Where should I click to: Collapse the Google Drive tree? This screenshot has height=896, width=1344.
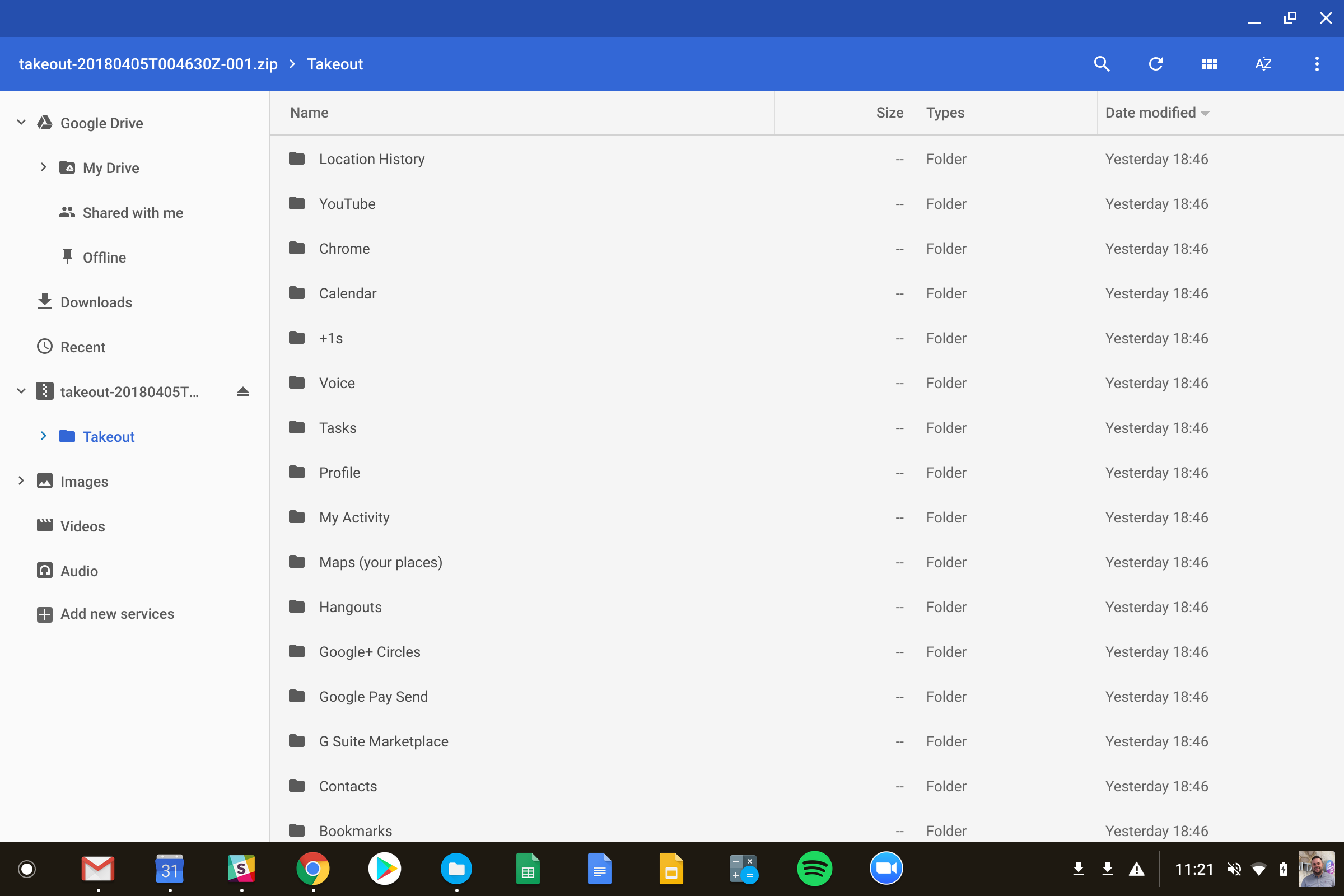(x=21, y=122)
